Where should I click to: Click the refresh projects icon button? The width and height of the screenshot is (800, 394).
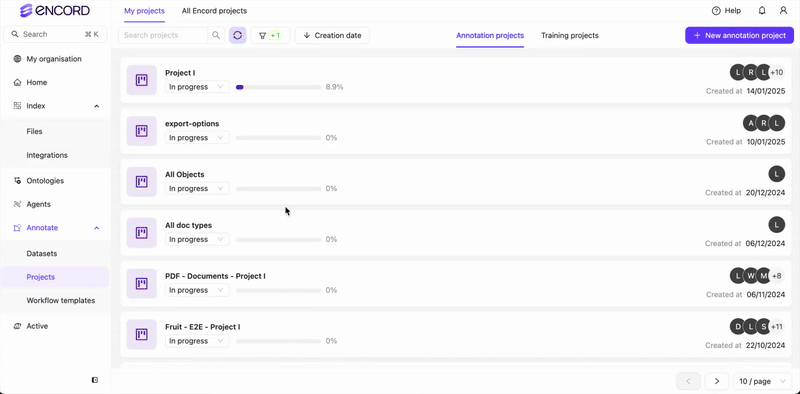tap(238, 35)
